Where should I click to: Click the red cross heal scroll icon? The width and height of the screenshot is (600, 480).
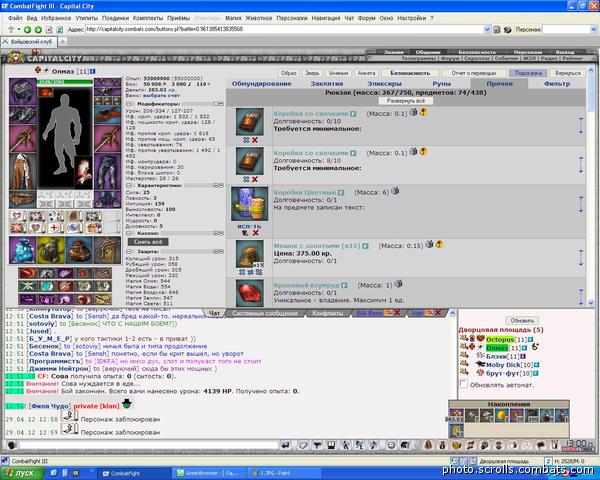pos(54,228)
